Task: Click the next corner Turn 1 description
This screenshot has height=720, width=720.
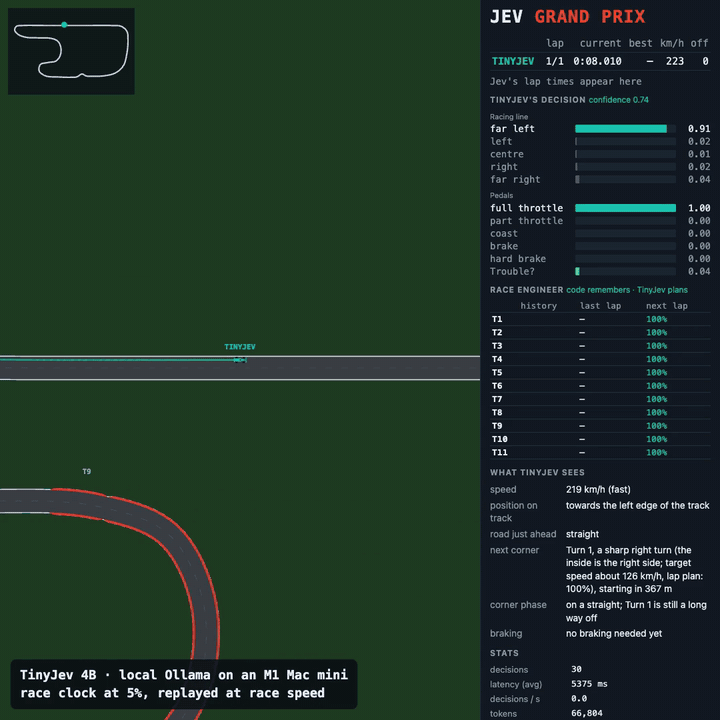Action: click(x=635, y=569)
